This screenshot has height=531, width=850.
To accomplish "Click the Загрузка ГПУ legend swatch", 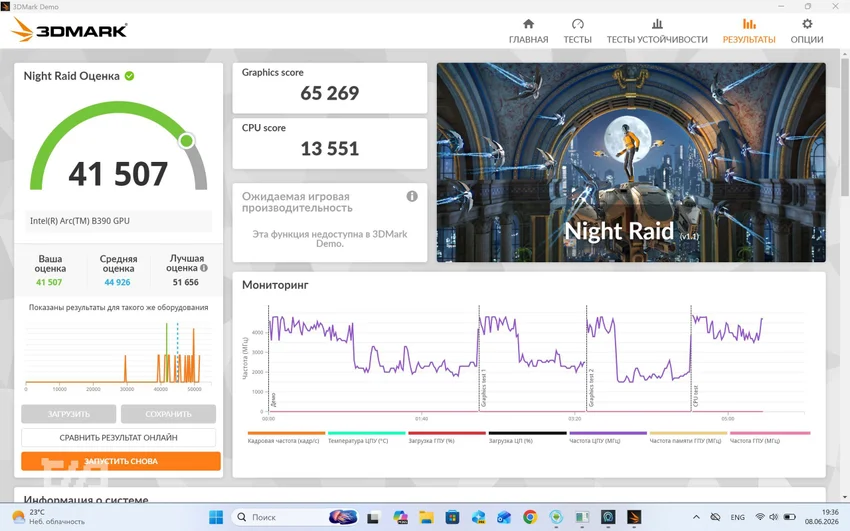I will [447, 433].
